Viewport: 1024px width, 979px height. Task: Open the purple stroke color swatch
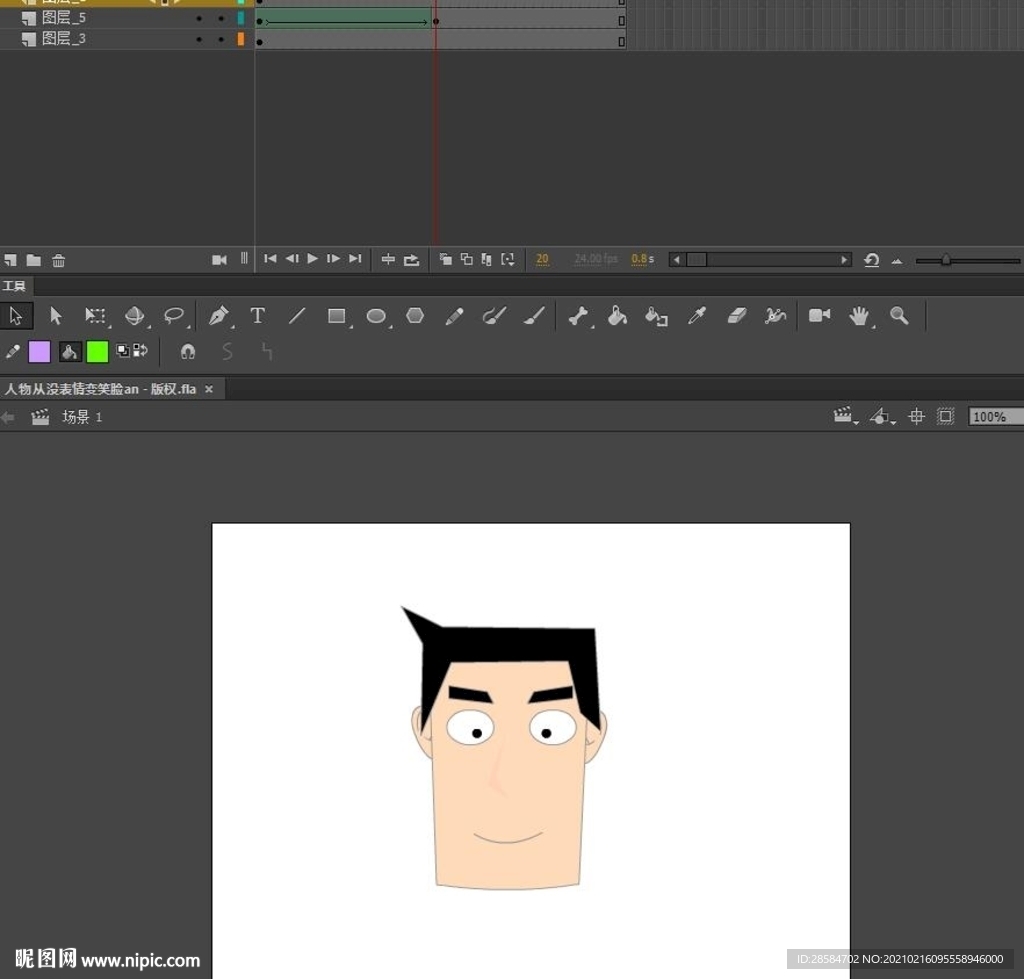coord(39,351)
